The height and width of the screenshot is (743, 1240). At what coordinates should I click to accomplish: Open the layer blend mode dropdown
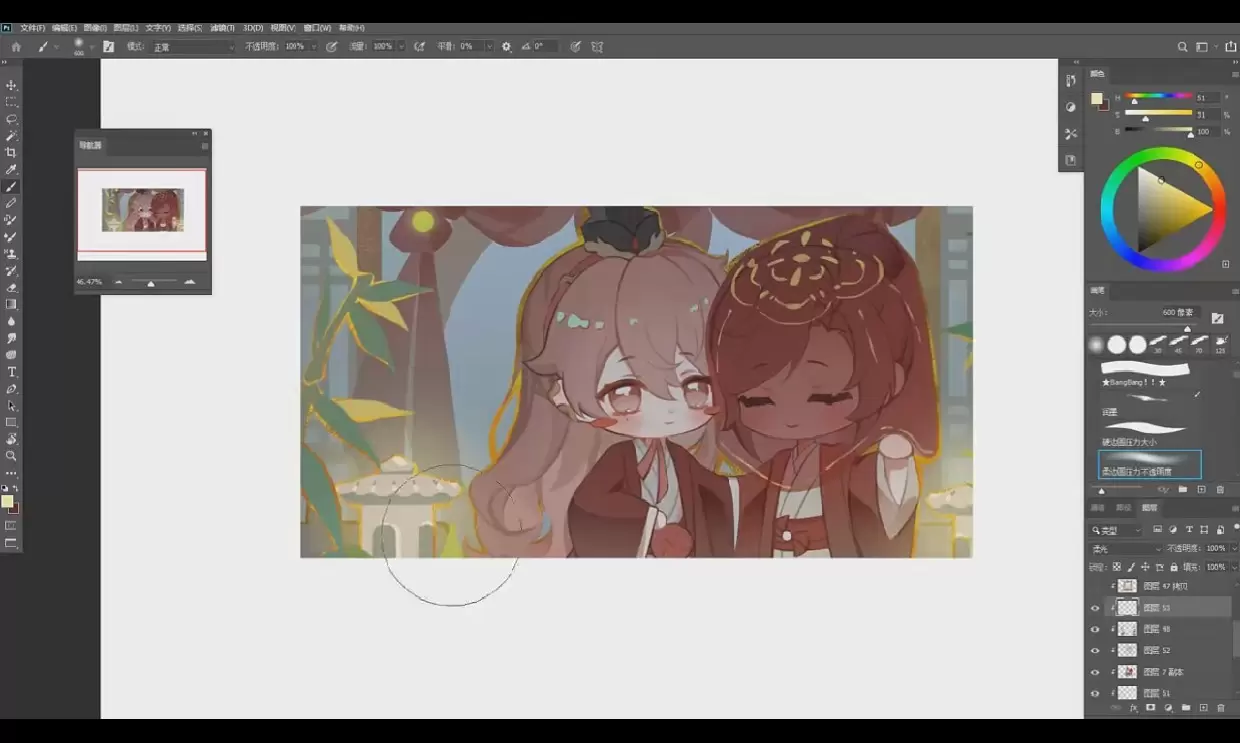click(1125, 549)
